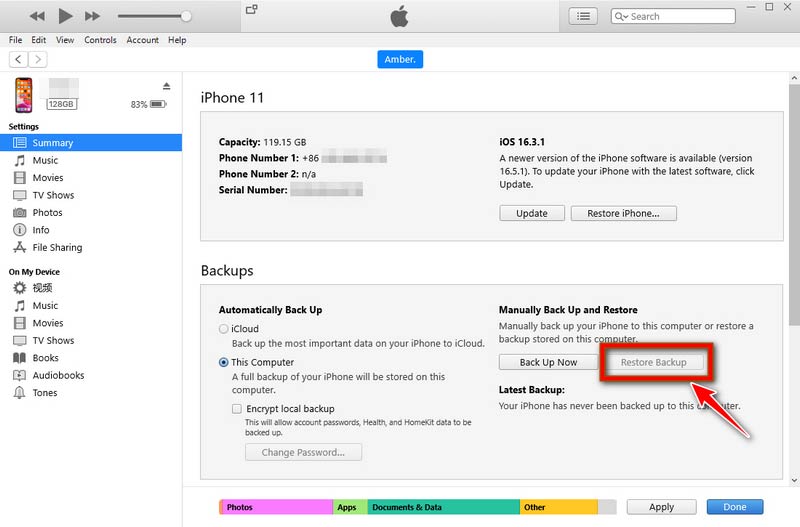Select Summary in the Settings sidebar

(52, 143)
